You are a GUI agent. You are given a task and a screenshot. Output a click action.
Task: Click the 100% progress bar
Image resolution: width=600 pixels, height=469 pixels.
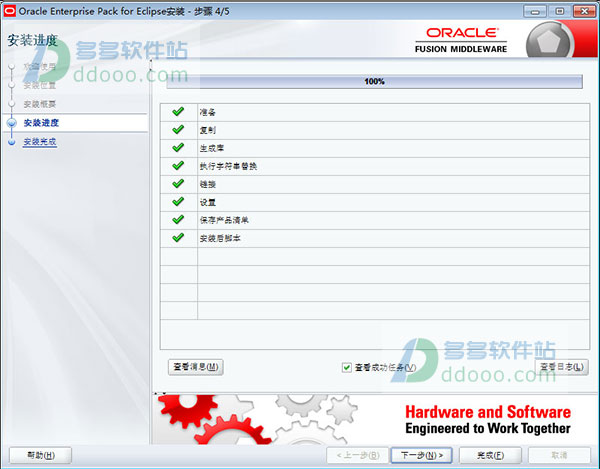374,81
